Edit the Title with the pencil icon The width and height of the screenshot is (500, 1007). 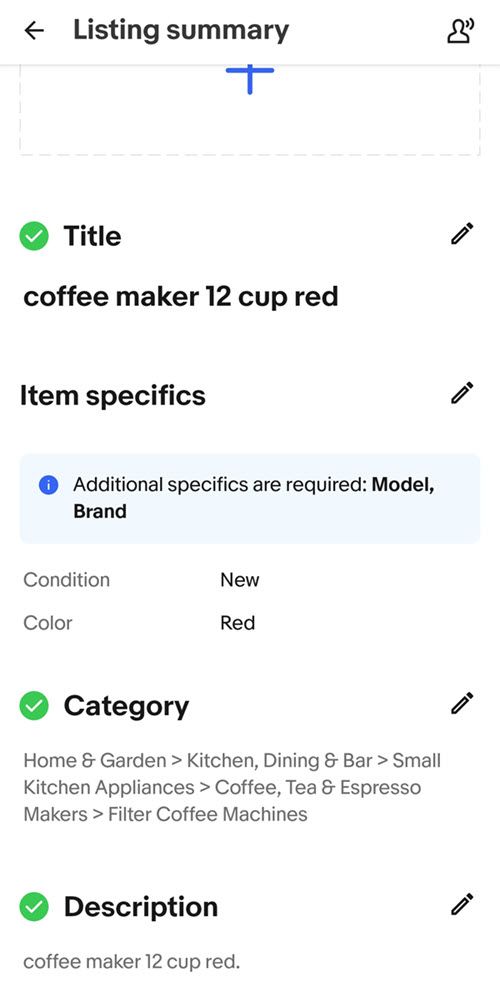pyautogui.click(x=461, y=234)
